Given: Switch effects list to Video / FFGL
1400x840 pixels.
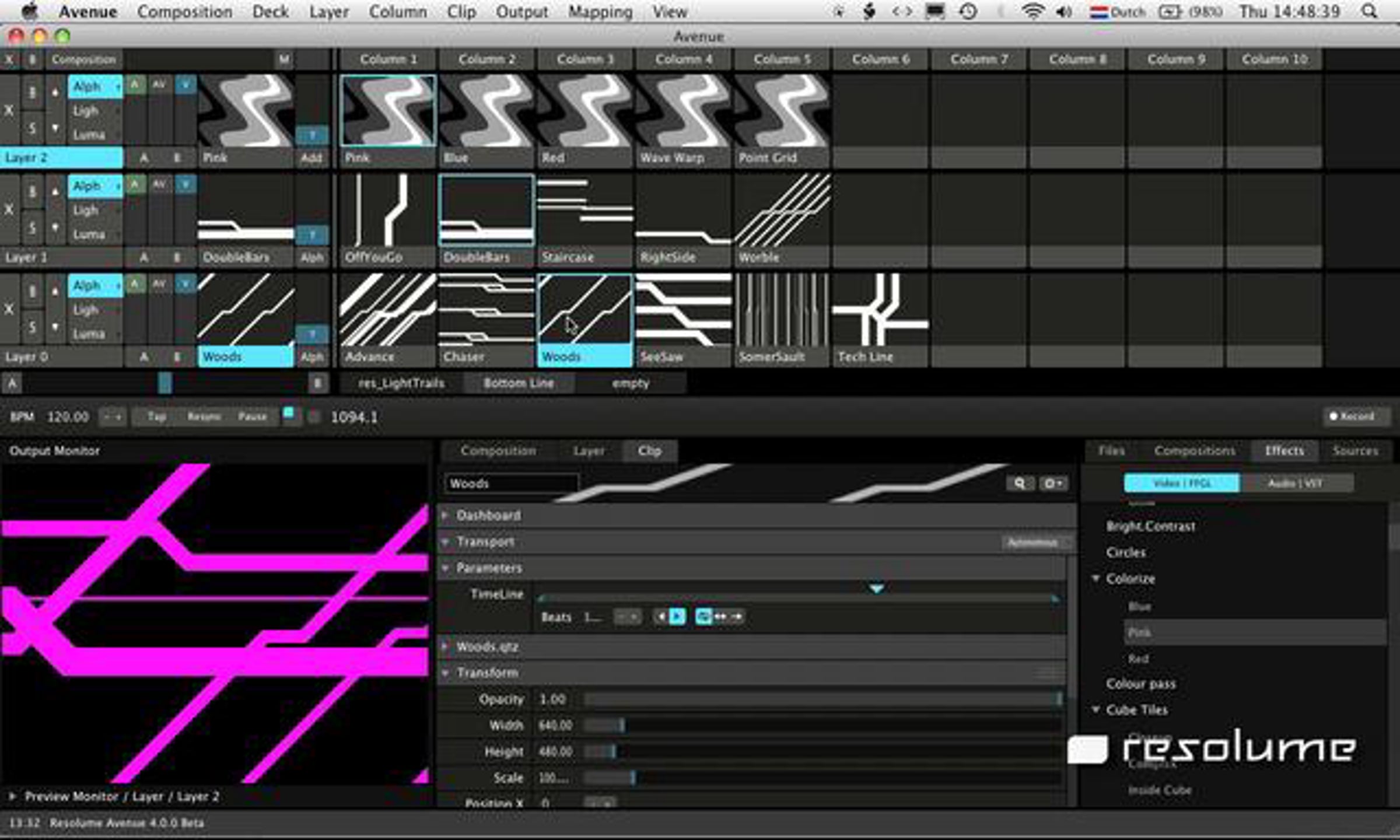Looking at the screenshot, I should click(1182, 483).
